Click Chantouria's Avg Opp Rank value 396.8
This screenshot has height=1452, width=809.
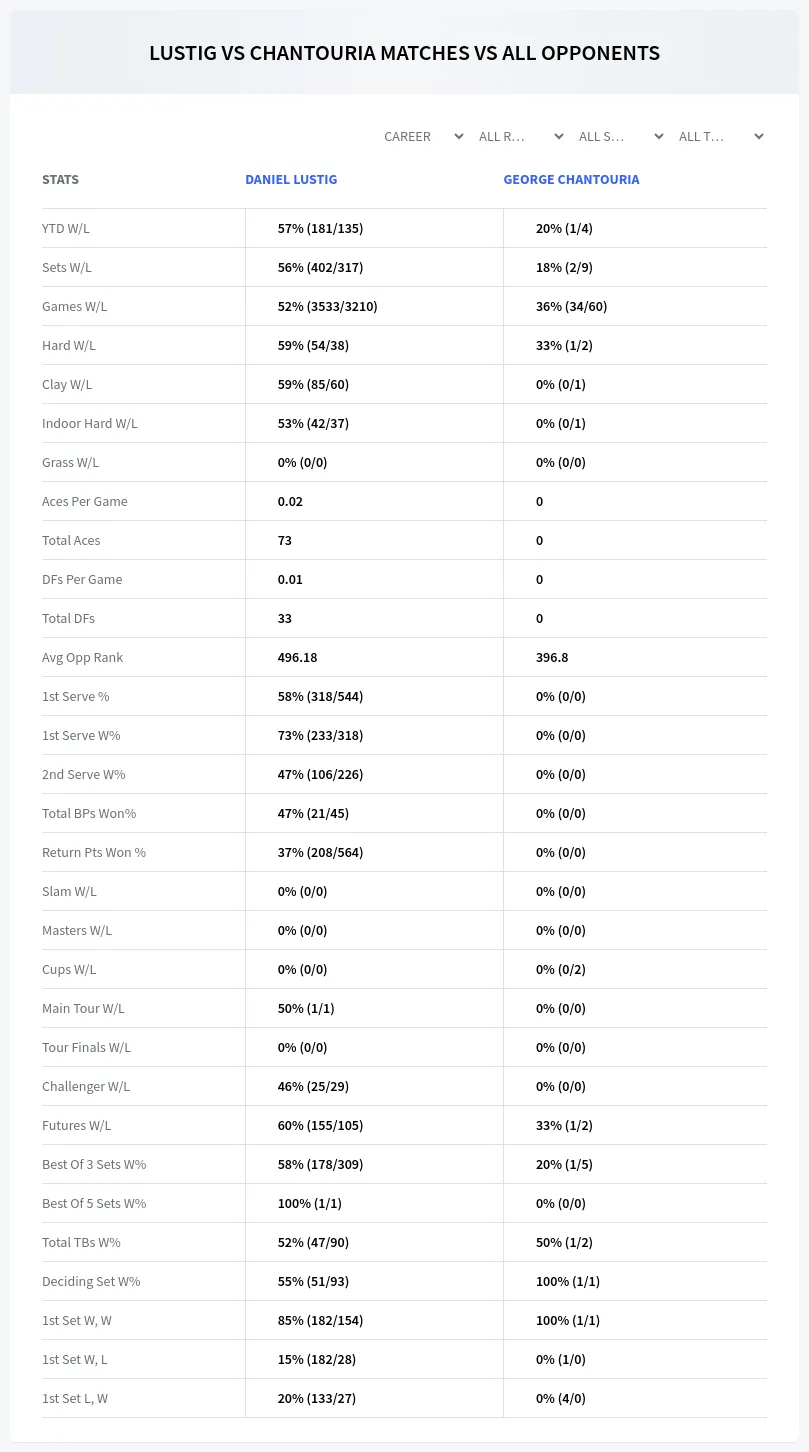click(552, 657)
